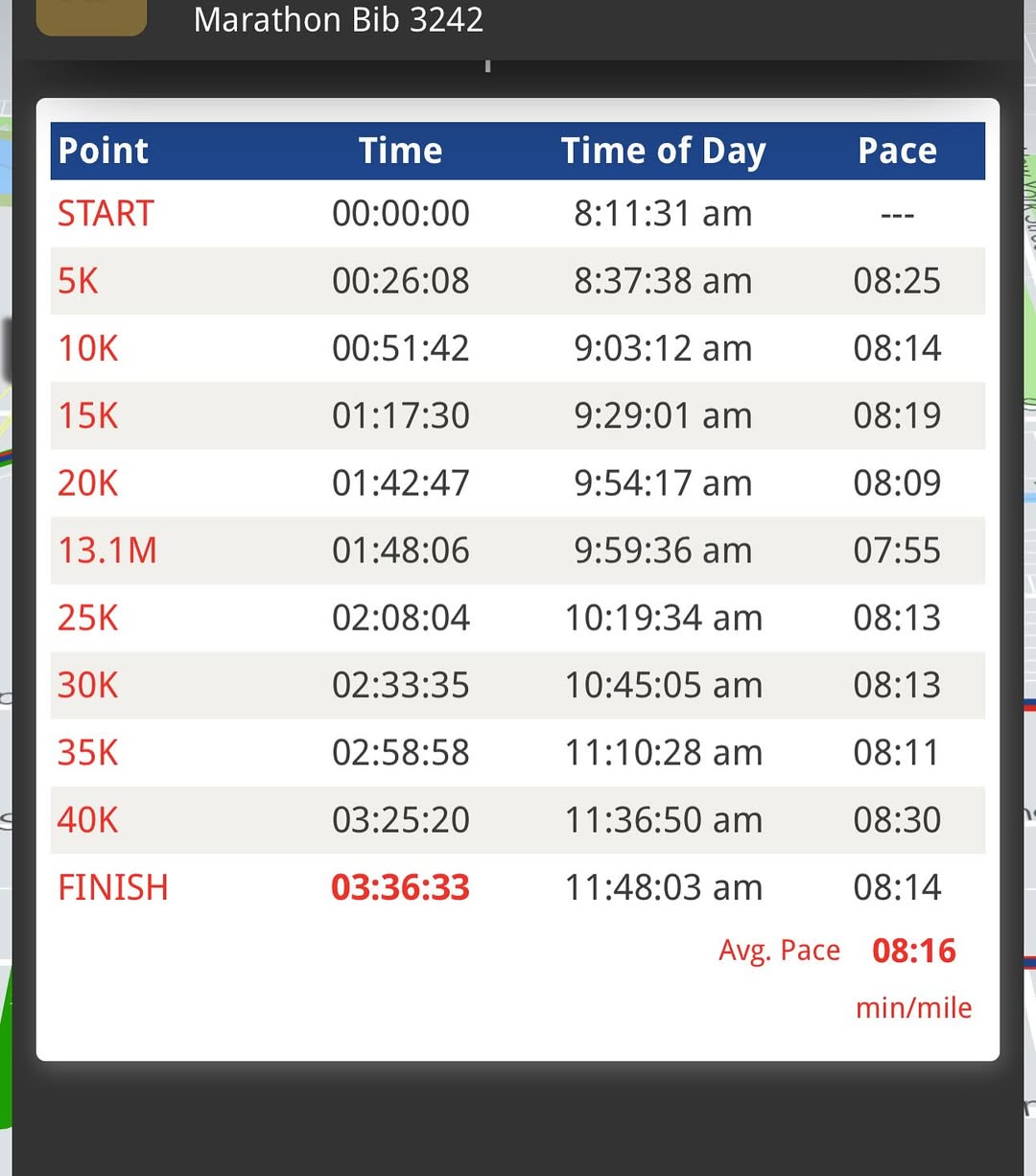This screenshot has height=1176, width=1036.
Task: Tap the min/mile pace unit label
Action: coord(913,1007)
